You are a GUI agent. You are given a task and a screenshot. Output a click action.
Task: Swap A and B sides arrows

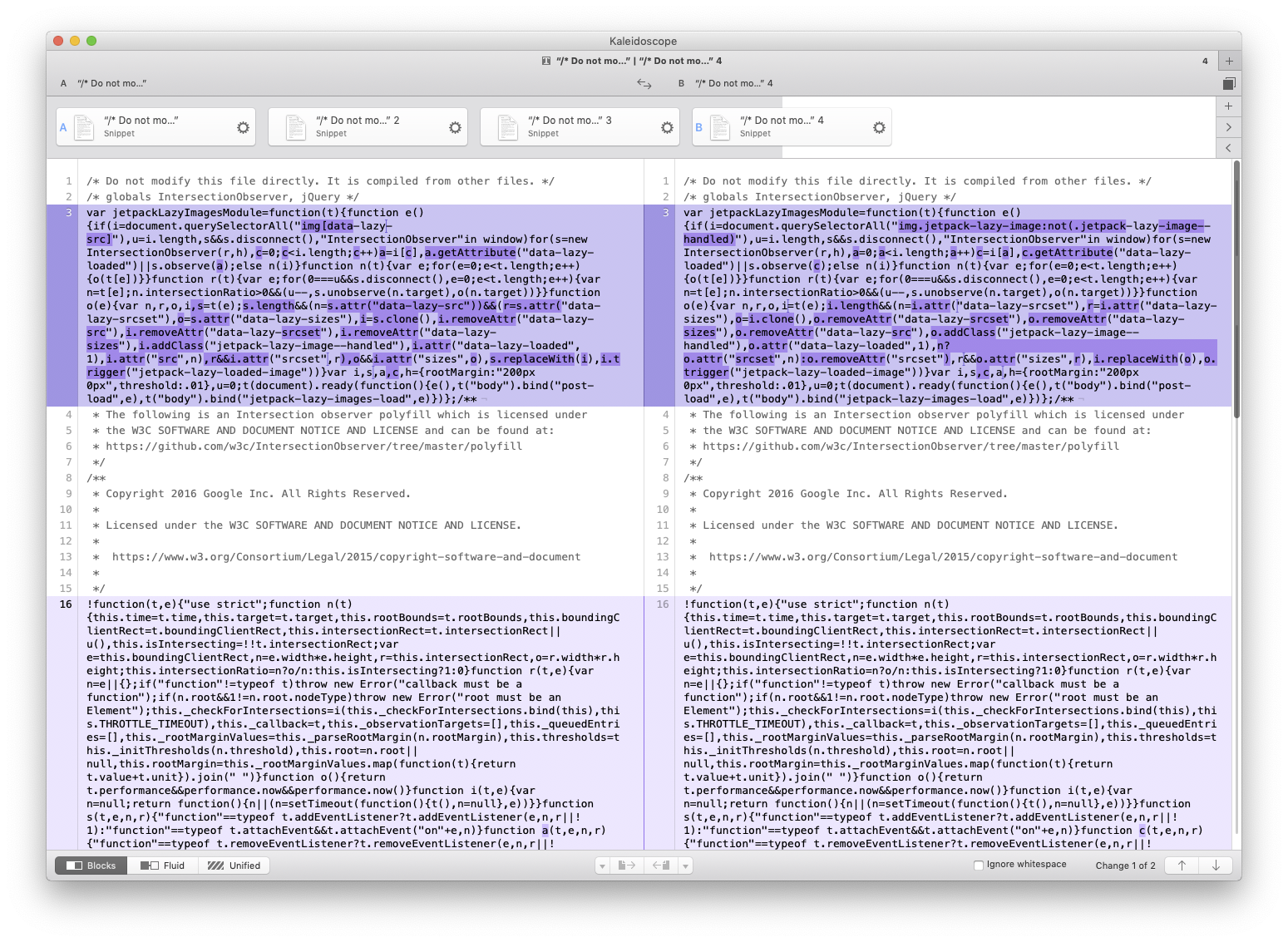pos(644,83)
